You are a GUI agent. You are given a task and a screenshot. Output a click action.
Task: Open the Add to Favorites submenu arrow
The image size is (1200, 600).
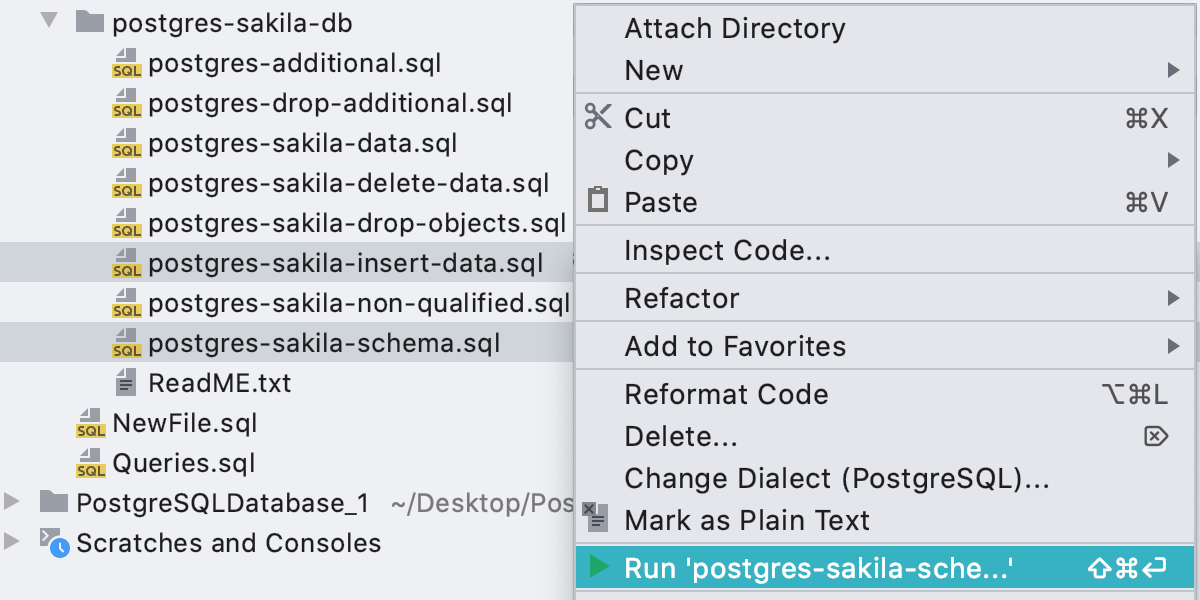coord(1173,346)
